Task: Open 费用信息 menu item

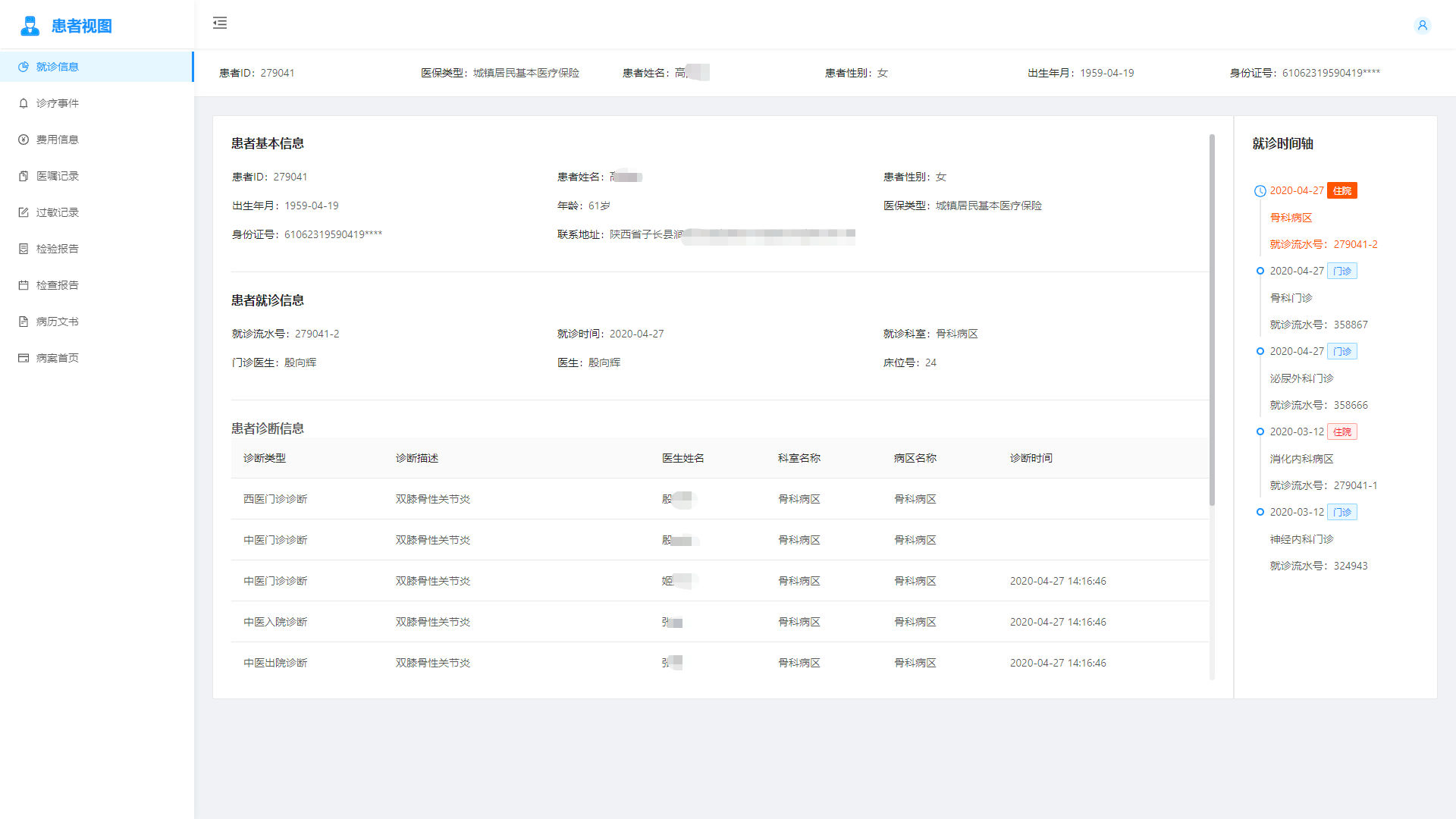Action: coord(96,140)
